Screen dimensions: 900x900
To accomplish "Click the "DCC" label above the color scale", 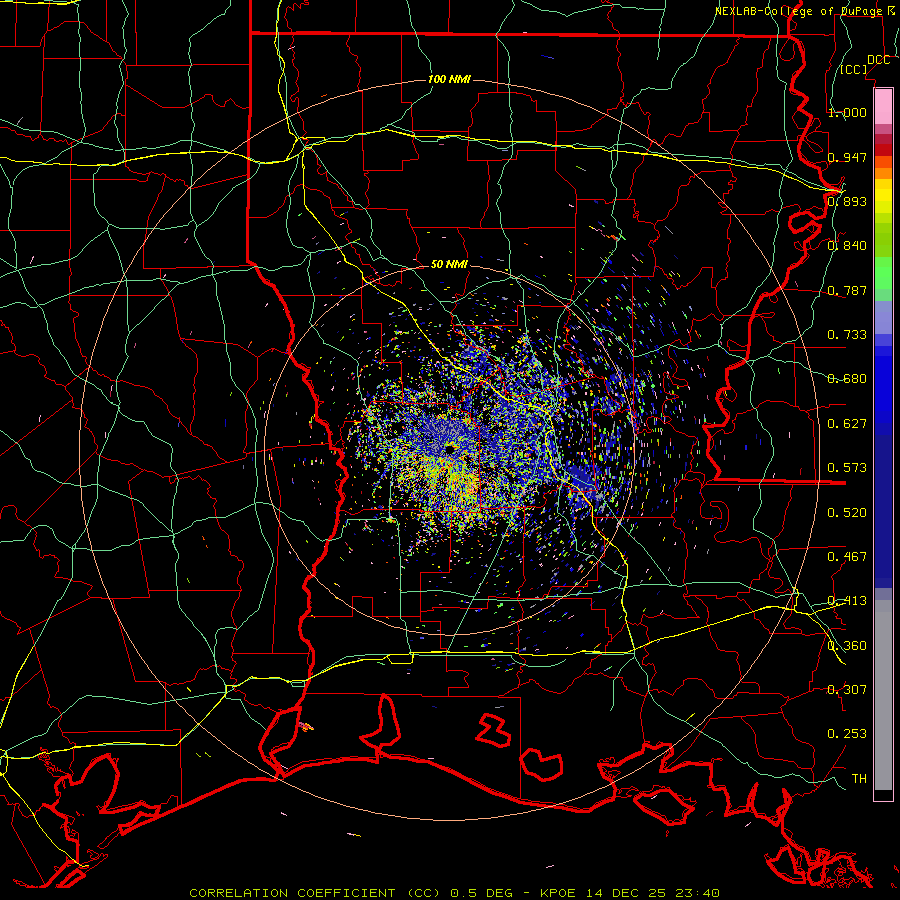I will tap(879, 60).
